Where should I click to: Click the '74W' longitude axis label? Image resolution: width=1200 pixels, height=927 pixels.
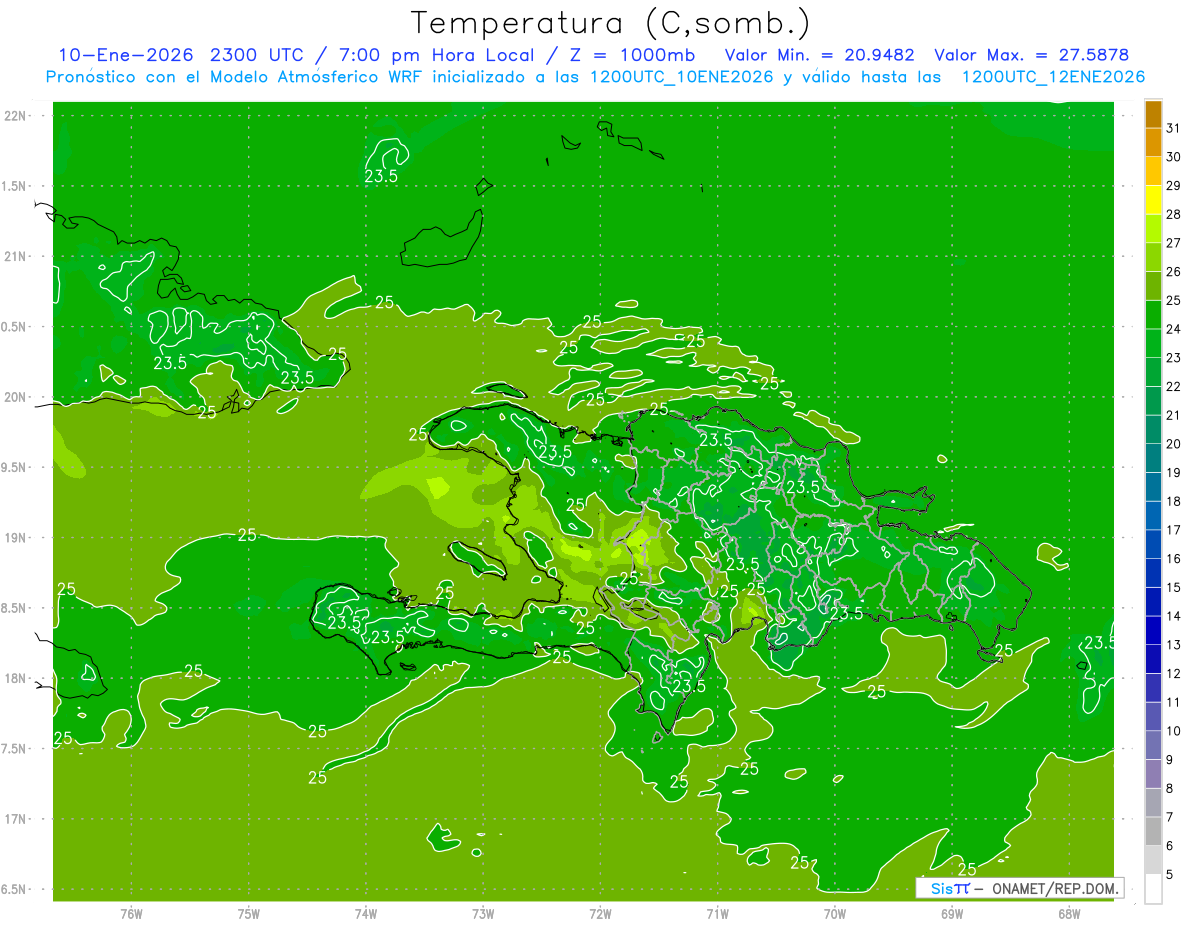point(365,913)
